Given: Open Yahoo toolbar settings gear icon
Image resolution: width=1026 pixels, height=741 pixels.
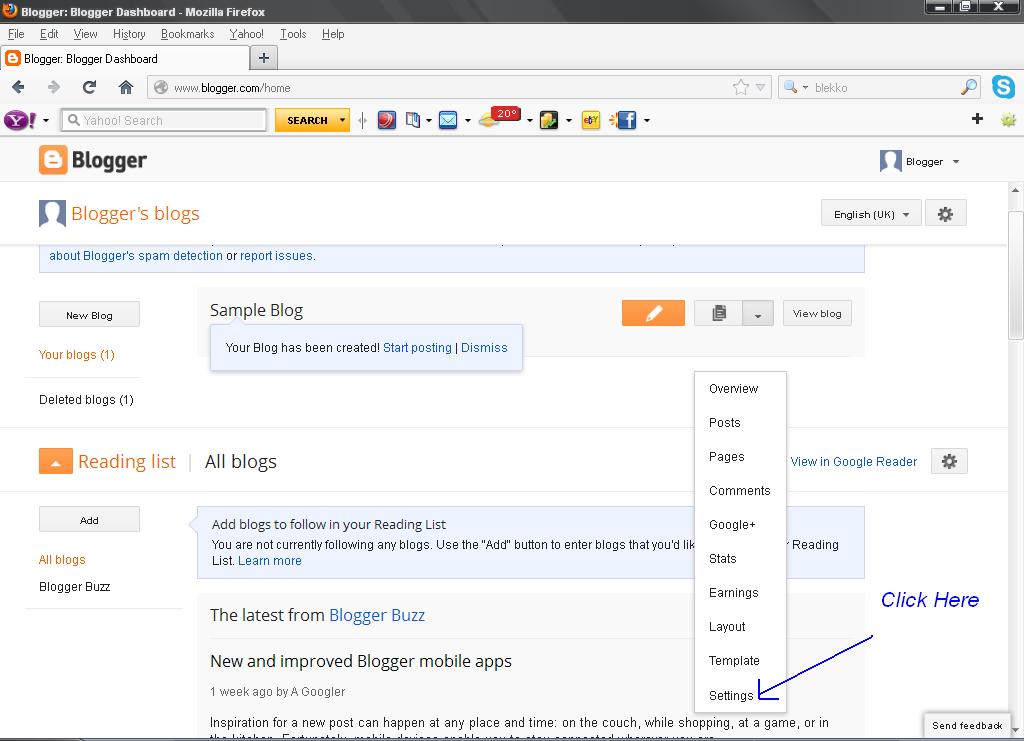Looking at the screenshot, I should coord(1008,120).
